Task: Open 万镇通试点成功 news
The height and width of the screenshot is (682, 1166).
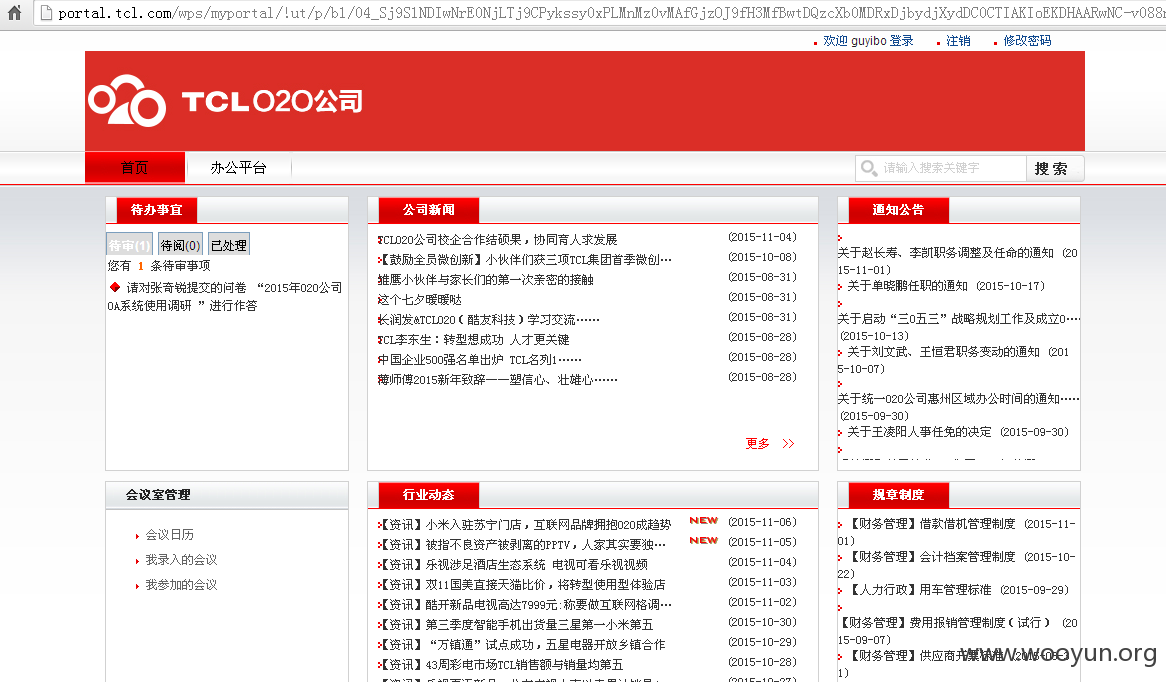Action: coord(522,646)
